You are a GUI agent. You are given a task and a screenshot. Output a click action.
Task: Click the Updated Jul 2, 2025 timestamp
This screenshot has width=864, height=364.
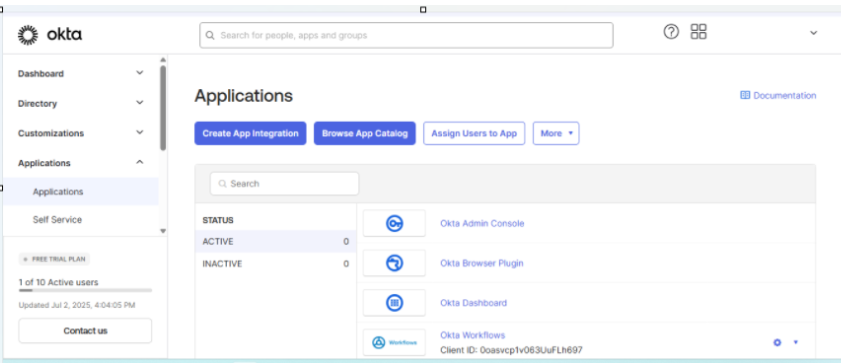tap(77, 305)
